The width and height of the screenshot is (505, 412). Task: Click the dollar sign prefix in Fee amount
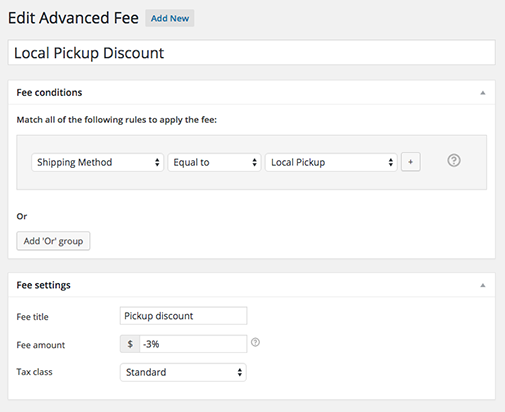[130, 344]
